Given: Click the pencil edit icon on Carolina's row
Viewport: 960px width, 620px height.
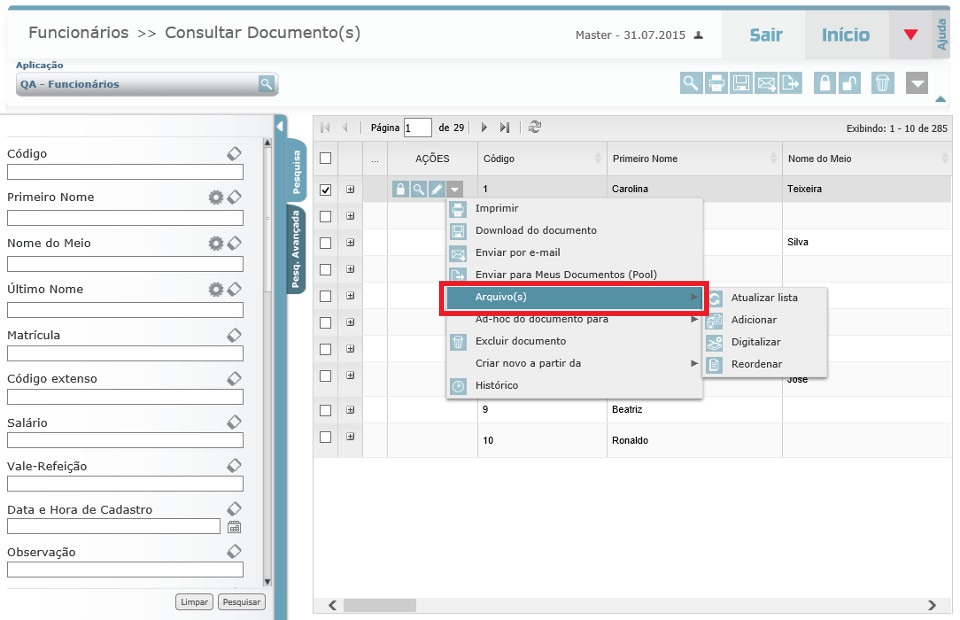Looking at the screenshot, I should [x=436, y=189].
